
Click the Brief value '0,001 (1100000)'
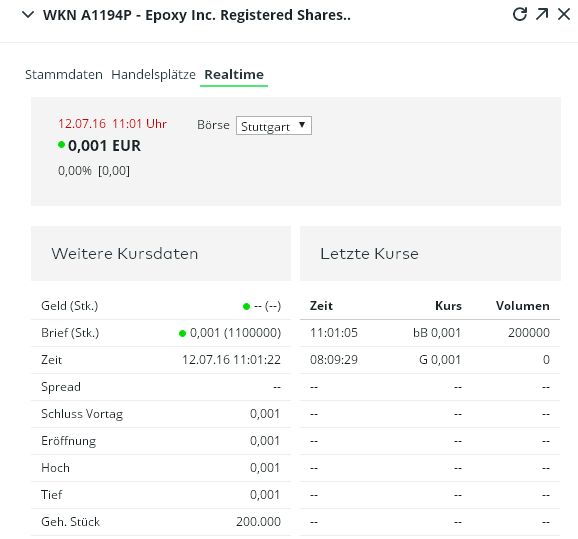click(235, 333)
